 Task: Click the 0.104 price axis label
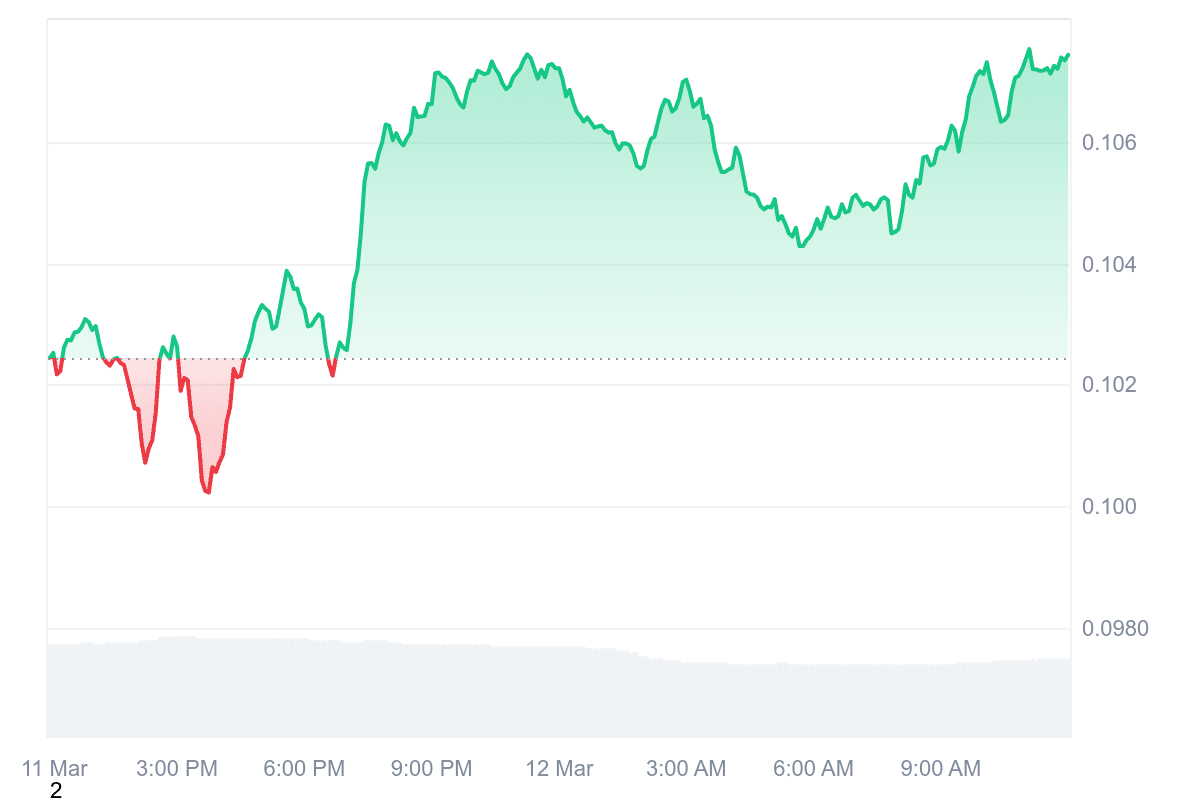pyautogui.click(x=1110, y=265)
